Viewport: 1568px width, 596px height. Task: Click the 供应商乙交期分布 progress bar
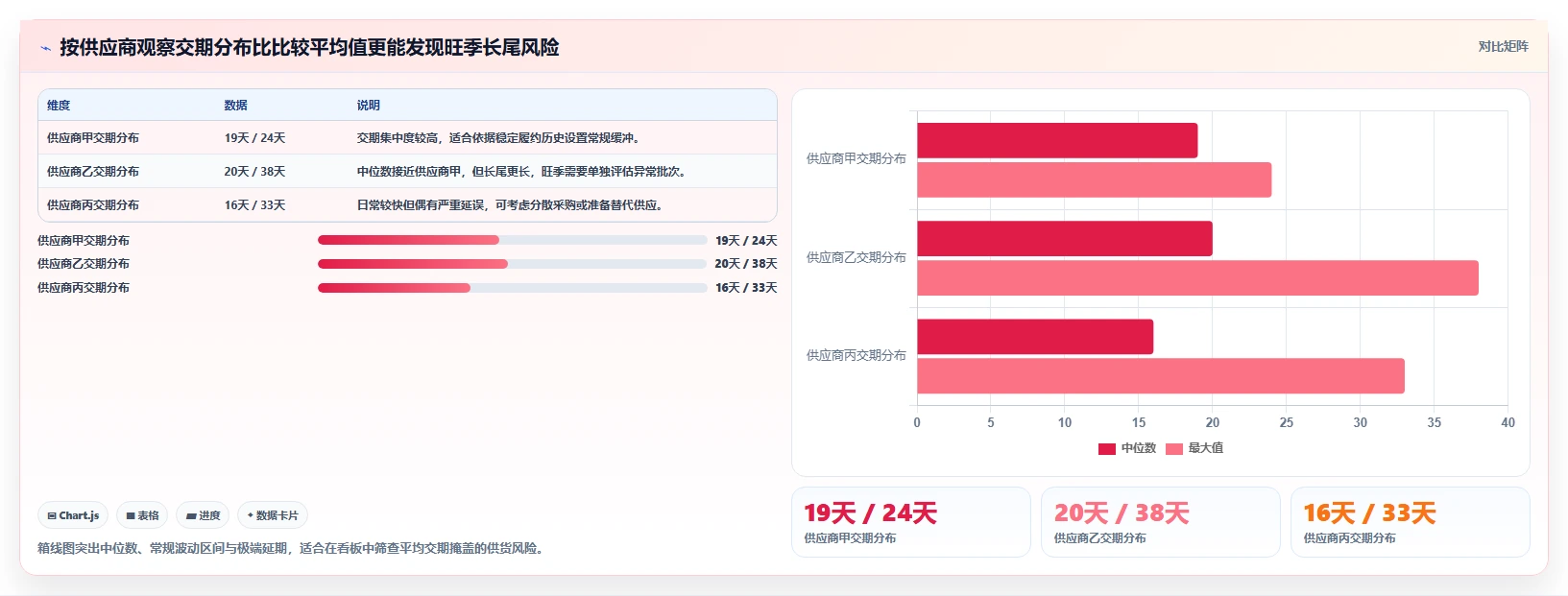click(x=513, y=264)
